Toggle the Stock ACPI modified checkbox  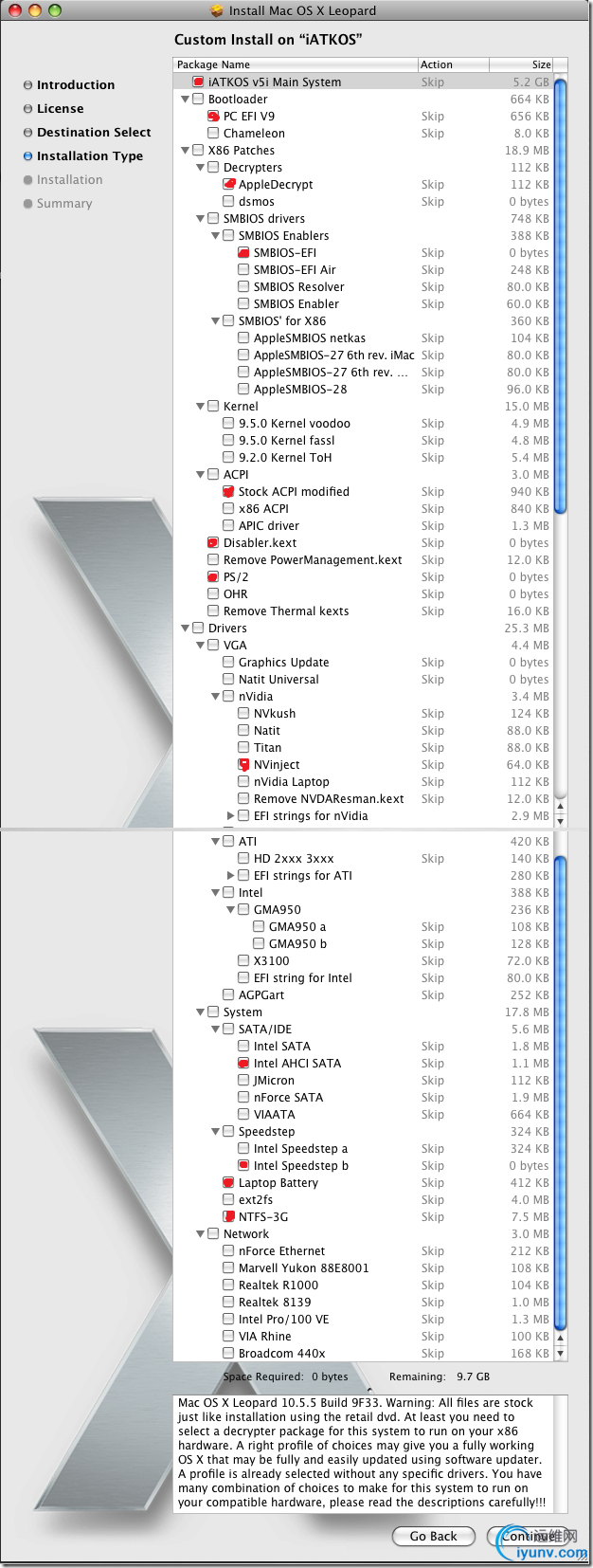coord(228,492)
